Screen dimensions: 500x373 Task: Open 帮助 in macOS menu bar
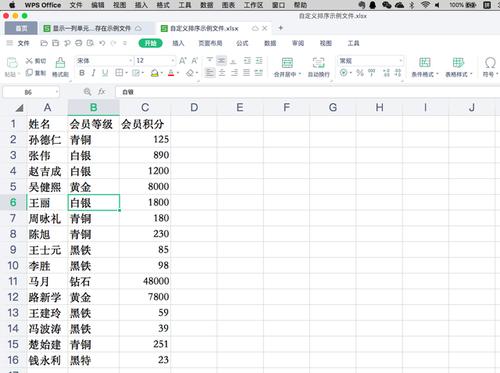click(300, 5)
